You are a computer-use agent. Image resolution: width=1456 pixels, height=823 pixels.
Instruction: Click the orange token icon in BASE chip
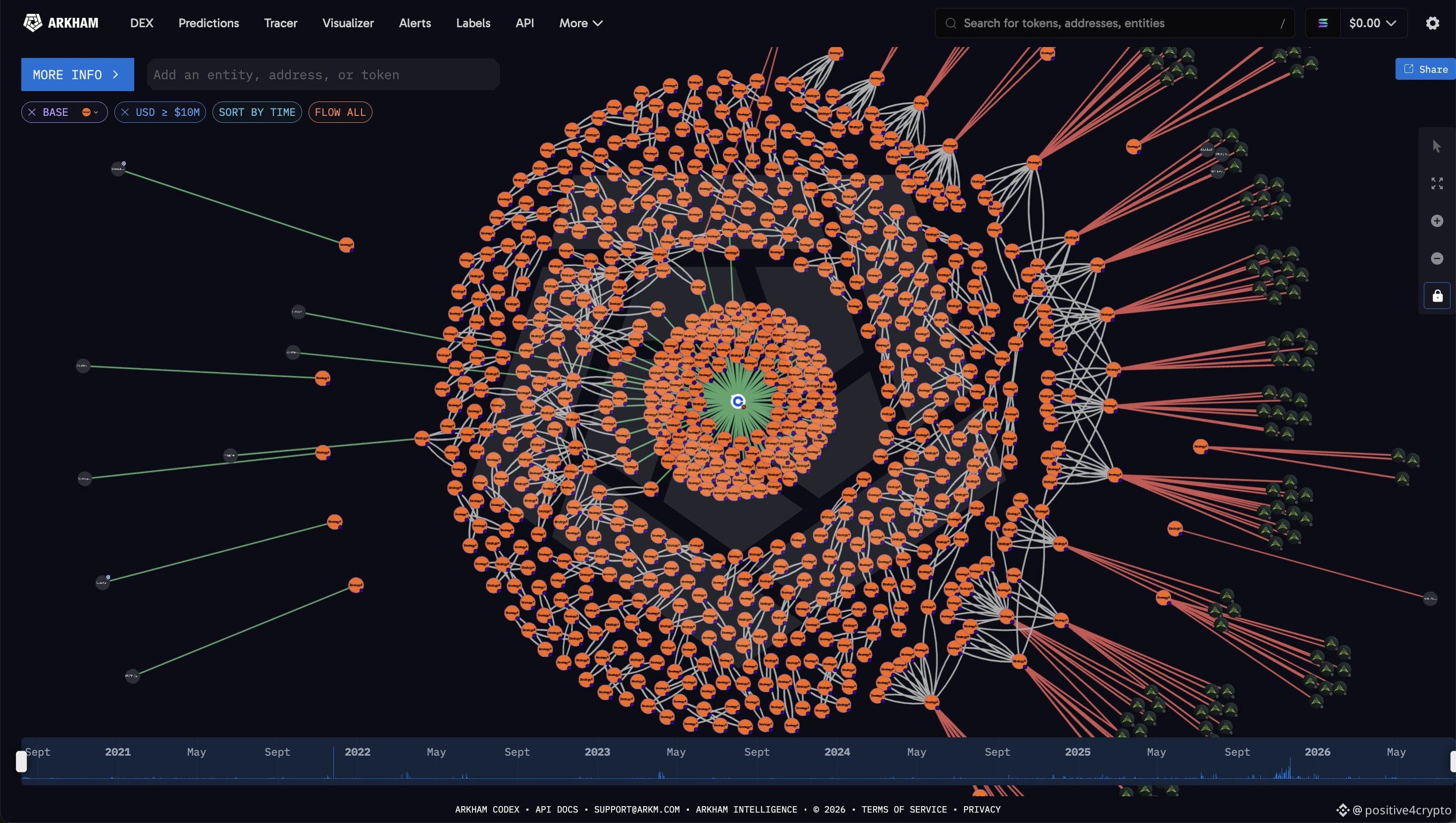(86, 112)
